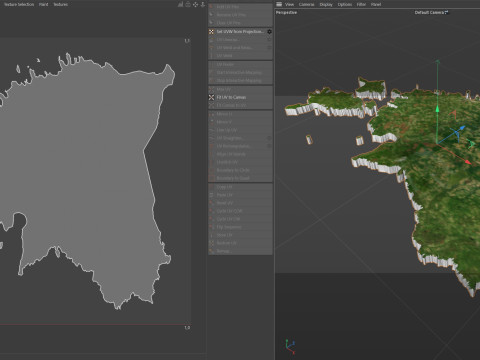Open the Textures menu in UV editor
This screenshot has width=480, height=360.
pos(61,4)
